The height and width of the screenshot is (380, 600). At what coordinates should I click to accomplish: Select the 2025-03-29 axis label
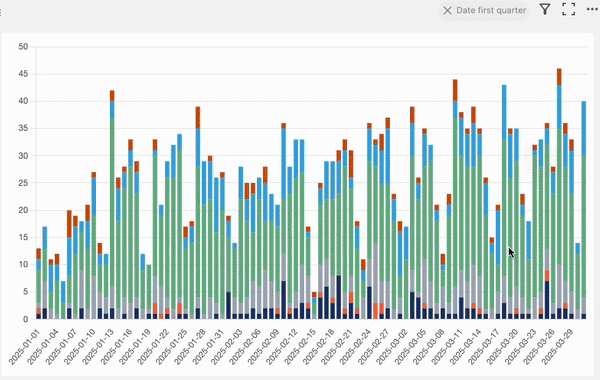557,347
